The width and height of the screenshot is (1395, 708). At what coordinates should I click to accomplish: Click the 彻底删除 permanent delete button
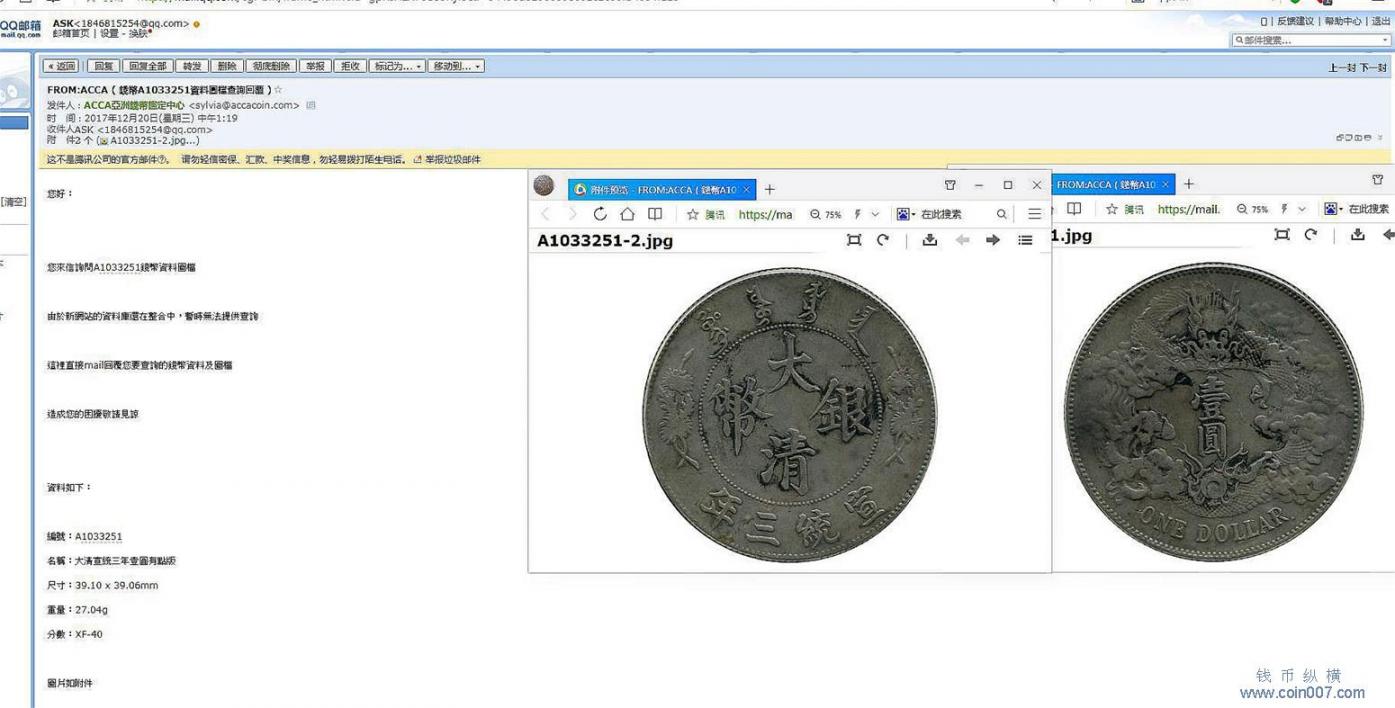click(x=271, y=66)
